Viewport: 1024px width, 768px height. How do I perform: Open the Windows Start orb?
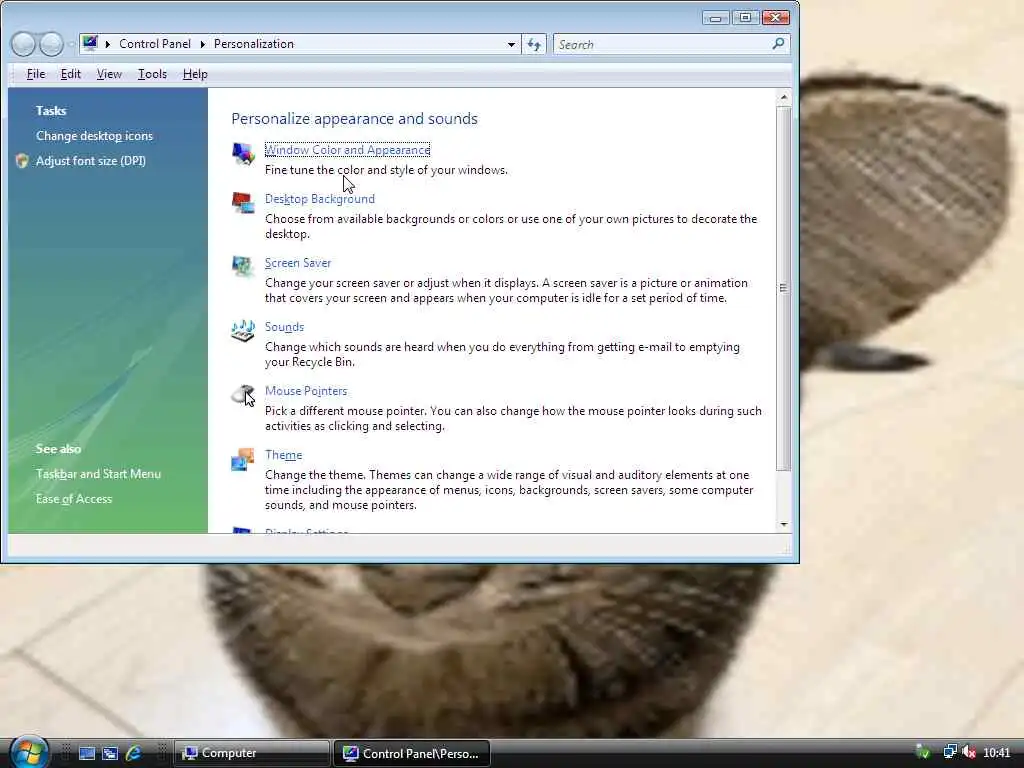tap(28, 752)
